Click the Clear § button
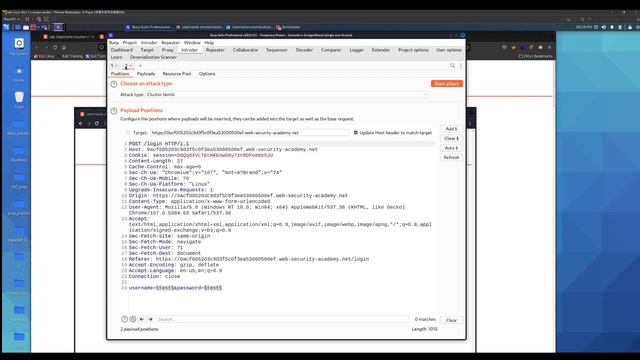The width and height of the screenshot is (640, 360). click(x=451, y=138)
